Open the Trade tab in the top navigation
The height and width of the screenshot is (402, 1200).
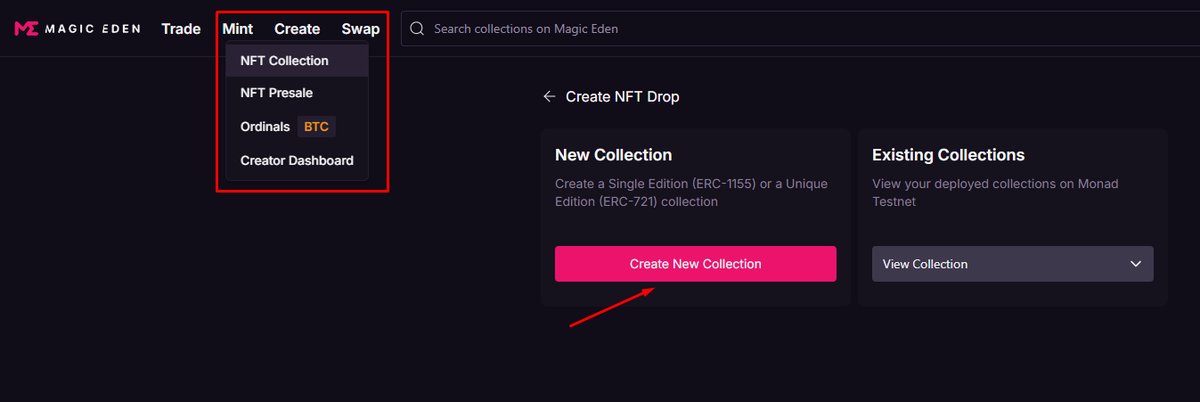click(x=181, y=29)
